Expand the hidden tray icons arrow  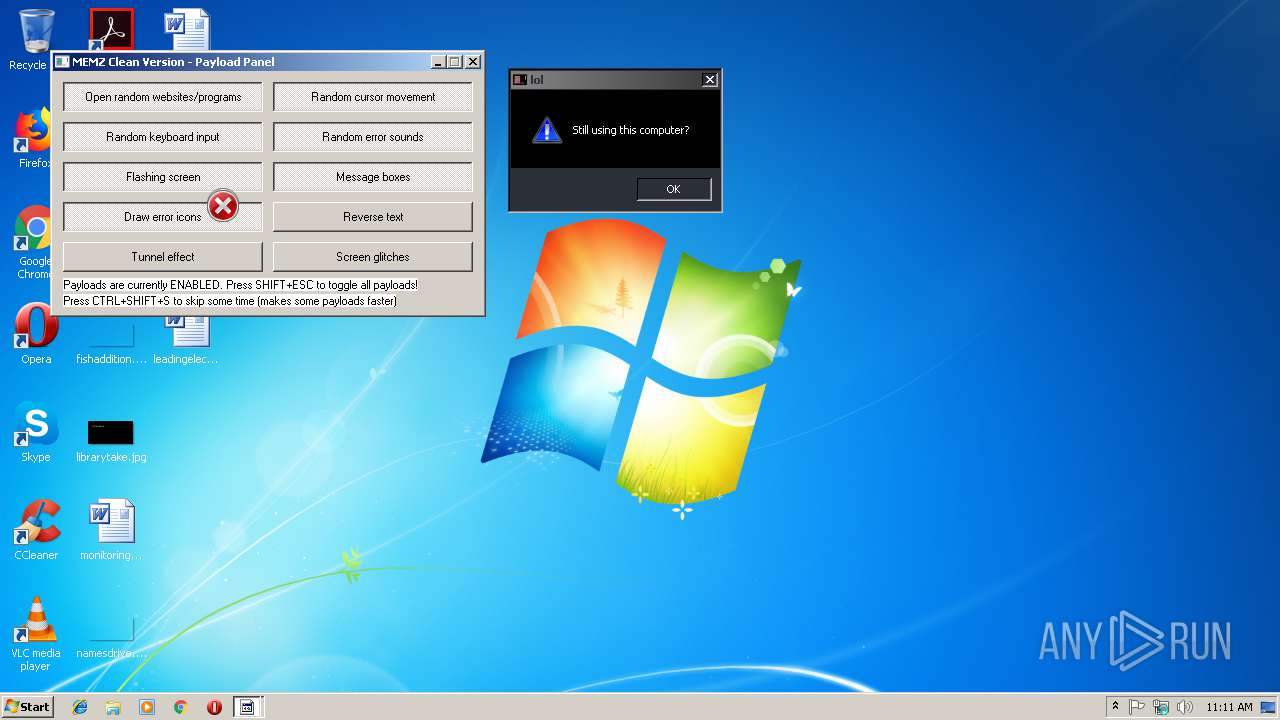coord(1115,707)
